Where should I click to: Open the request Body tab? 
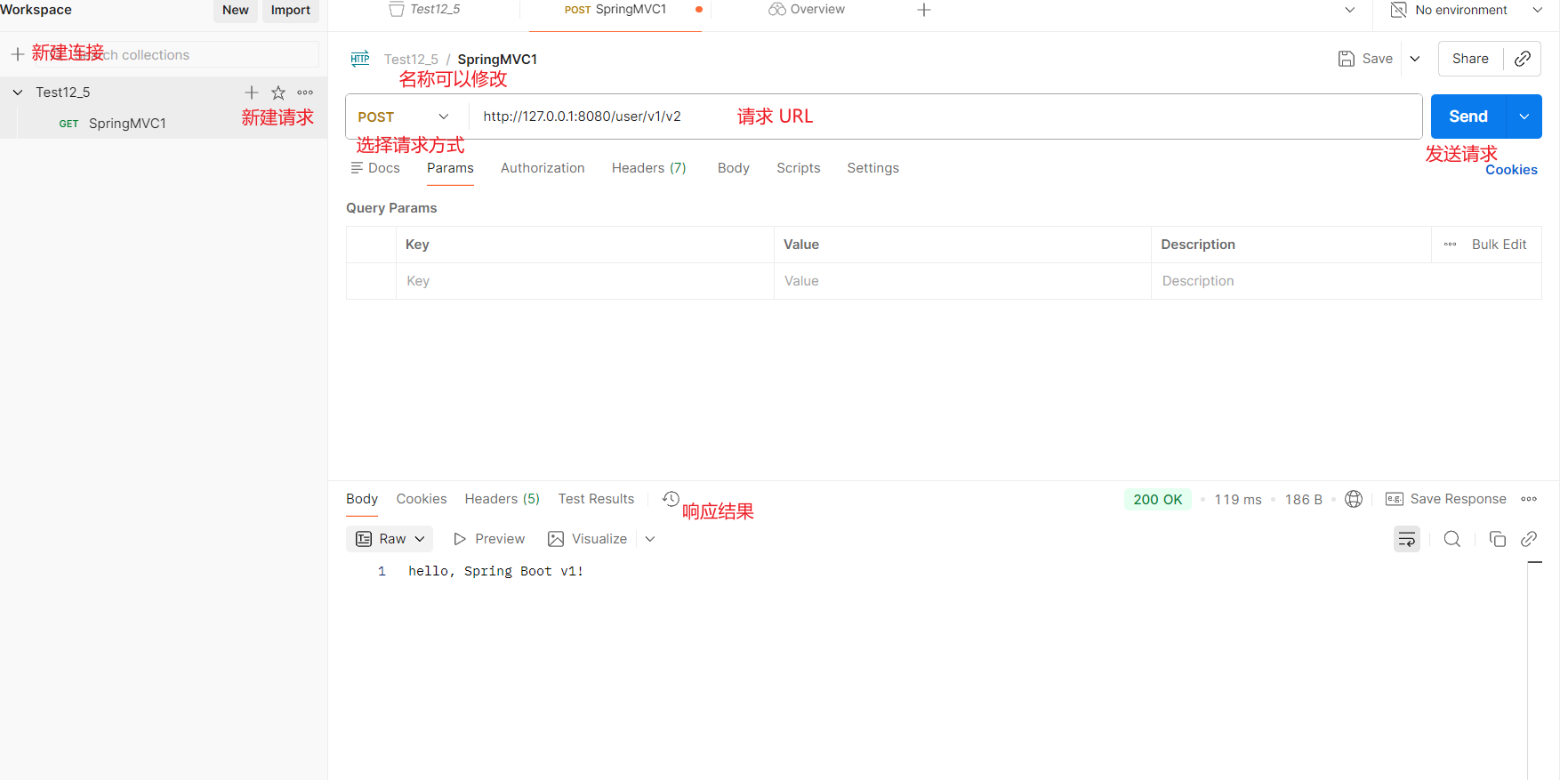[734, 168]
